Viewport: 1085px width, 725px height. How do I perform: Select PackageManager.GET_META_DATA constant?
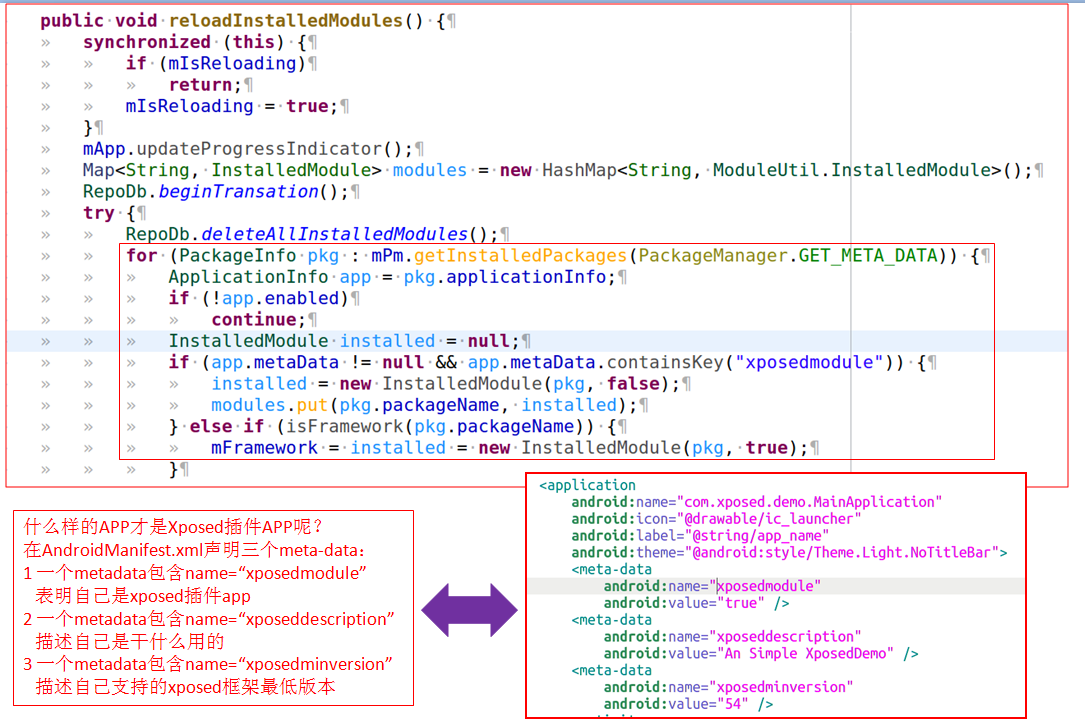pos(789,256)
